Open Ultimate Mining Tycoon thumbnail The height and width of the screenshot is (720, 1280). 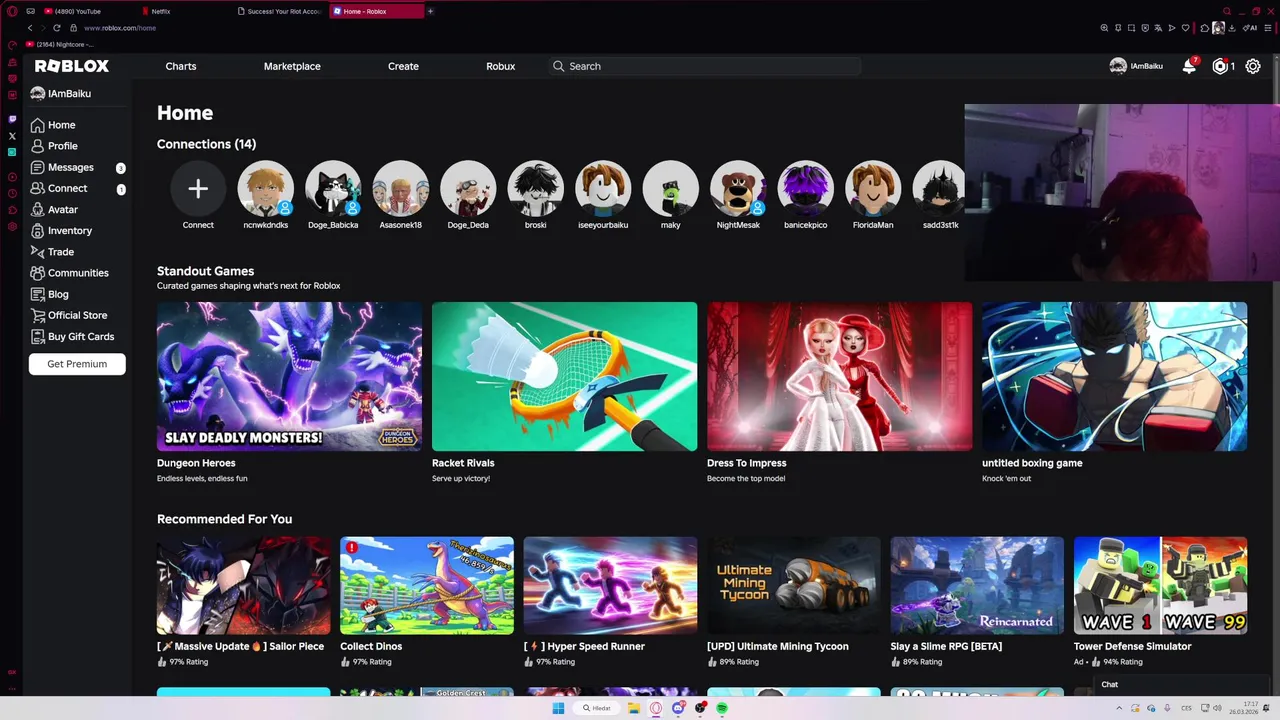794,585
